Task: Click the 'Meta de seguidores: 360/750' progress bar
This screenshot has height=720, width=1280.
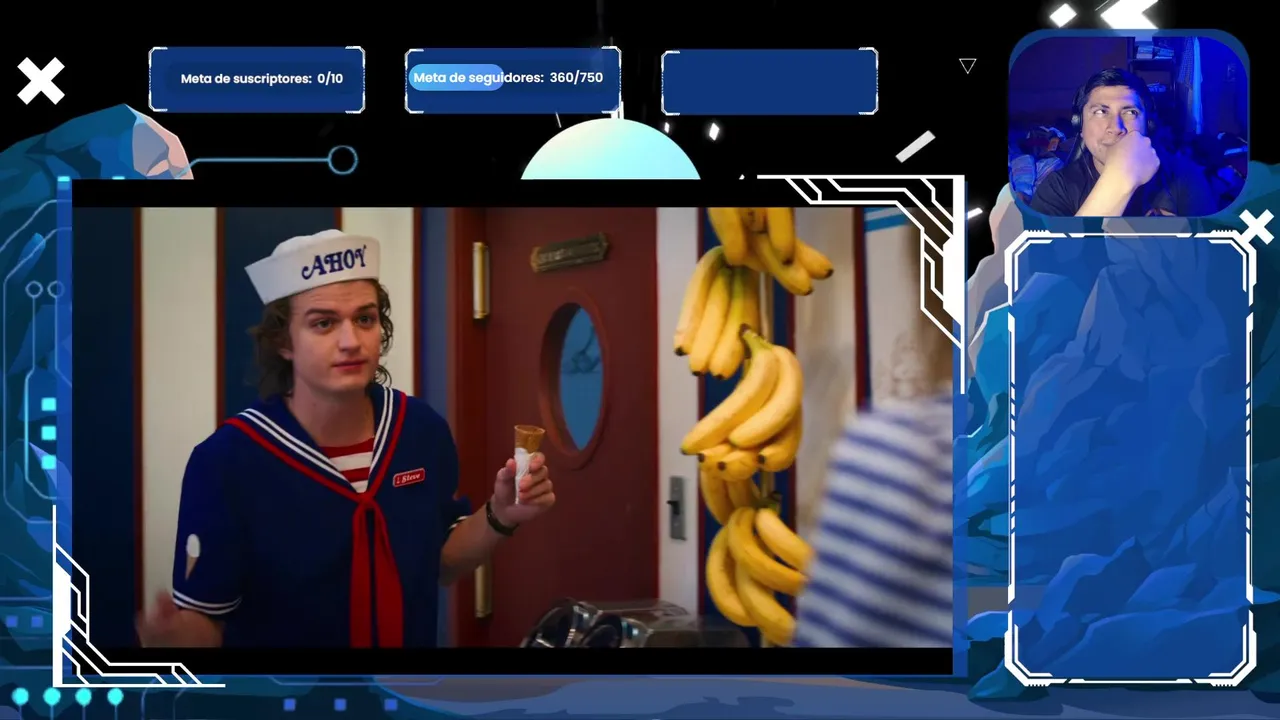Action: [513, 78]
